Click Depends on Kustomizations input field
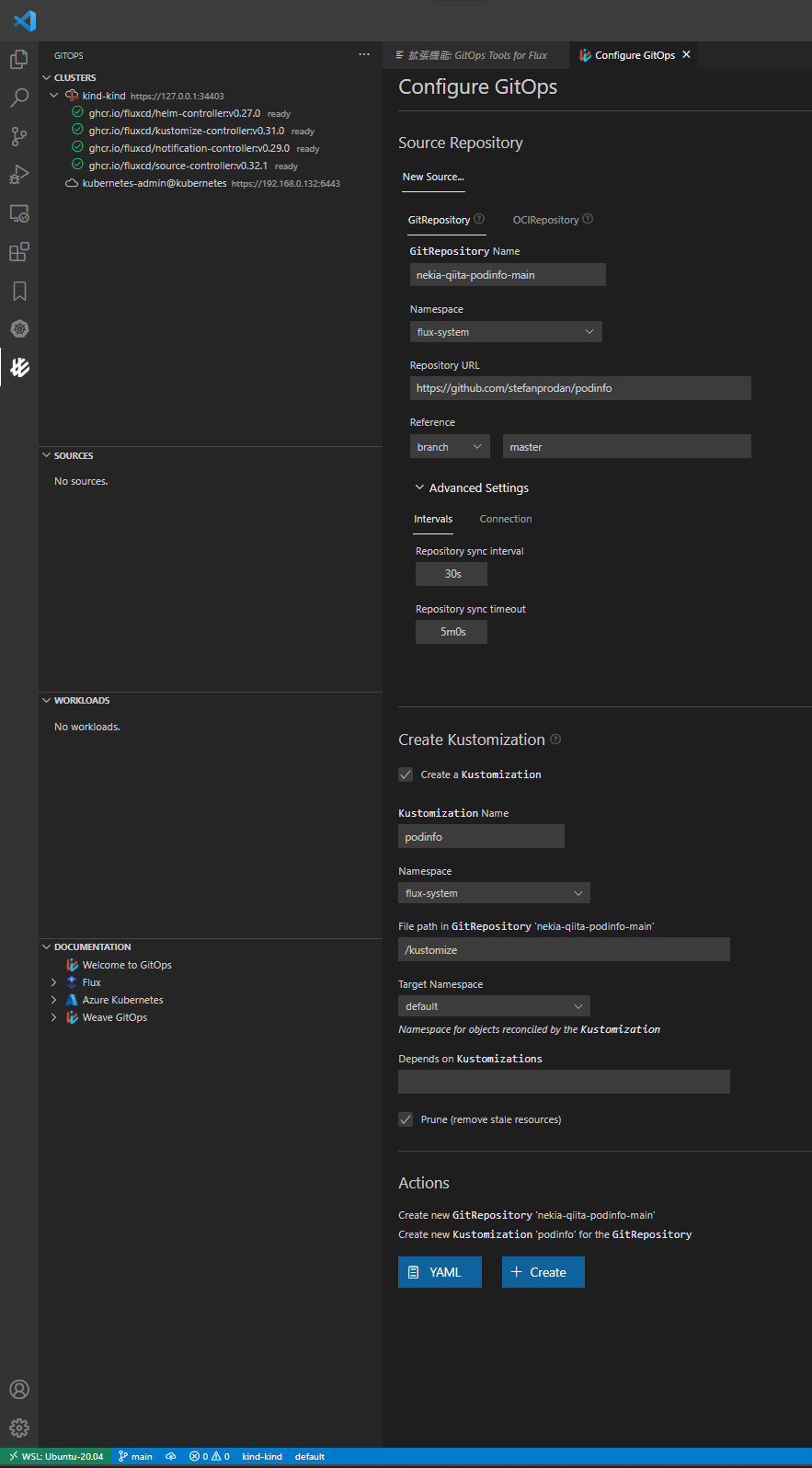Image resolution: width=812 pixels, height=1468 pixels. (x=564, y=1082)
